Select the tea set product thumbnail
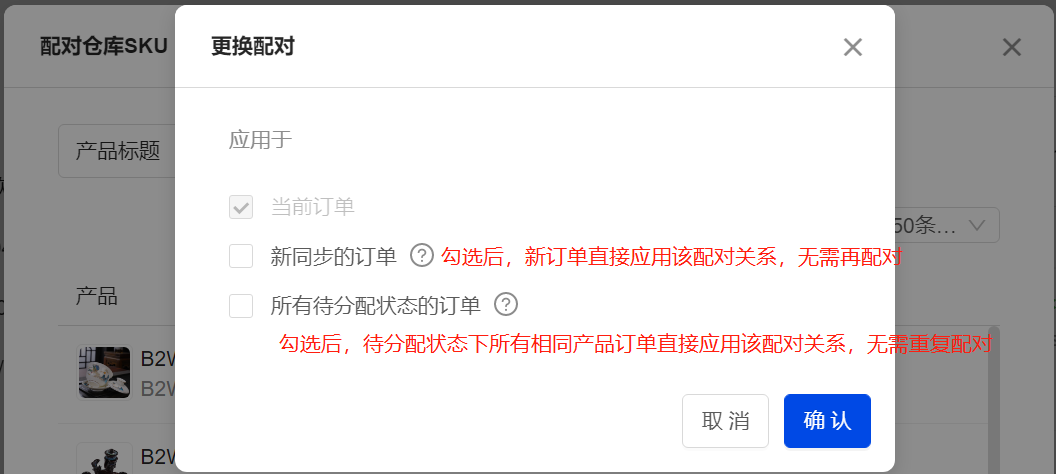The width and height of the screenshot is (1056, 474). pos(104,372)
